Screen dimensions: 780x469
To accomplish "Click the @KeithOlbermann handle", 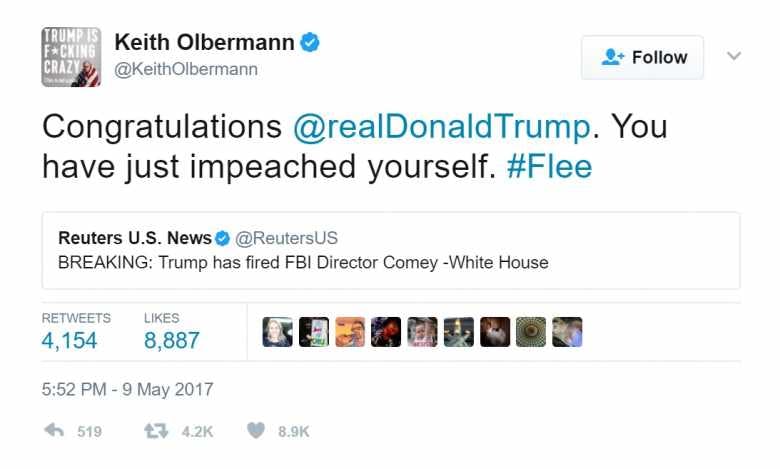I will [186, 69].
